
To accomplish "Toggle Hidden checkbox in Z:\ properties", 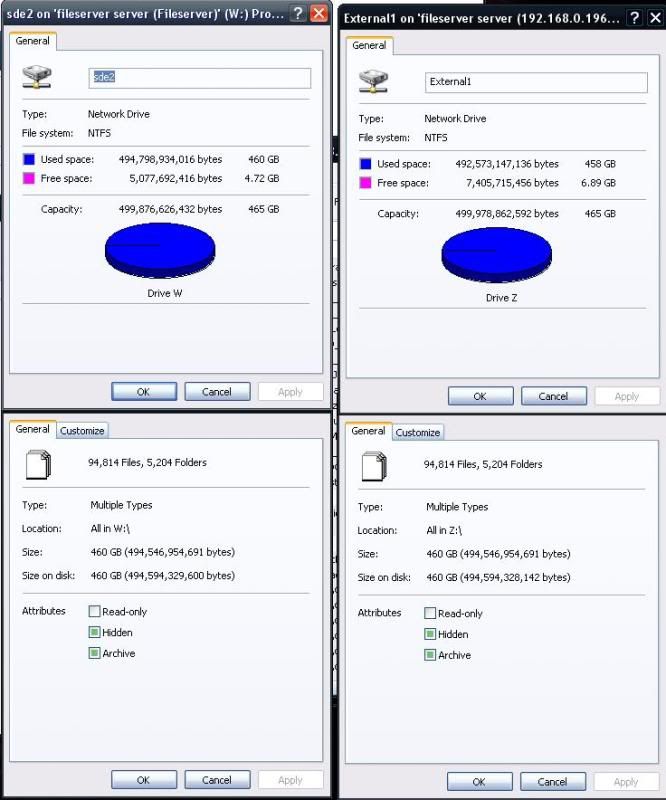I will (x=430, y=634).
